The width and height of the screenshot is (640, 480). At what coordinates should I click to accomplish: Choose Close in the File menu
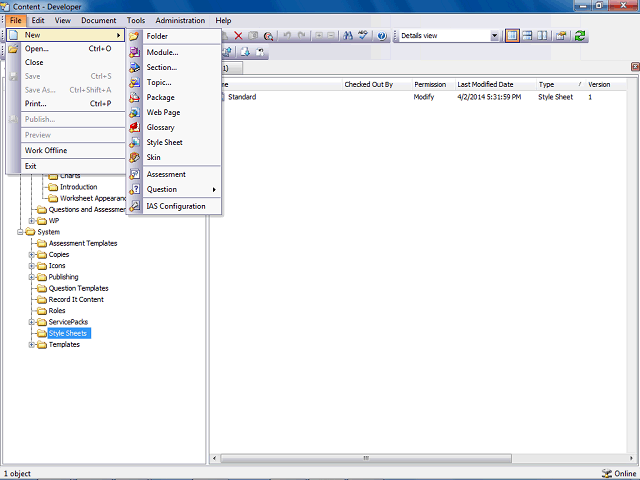pyautogui.click(x=66, y=62)
